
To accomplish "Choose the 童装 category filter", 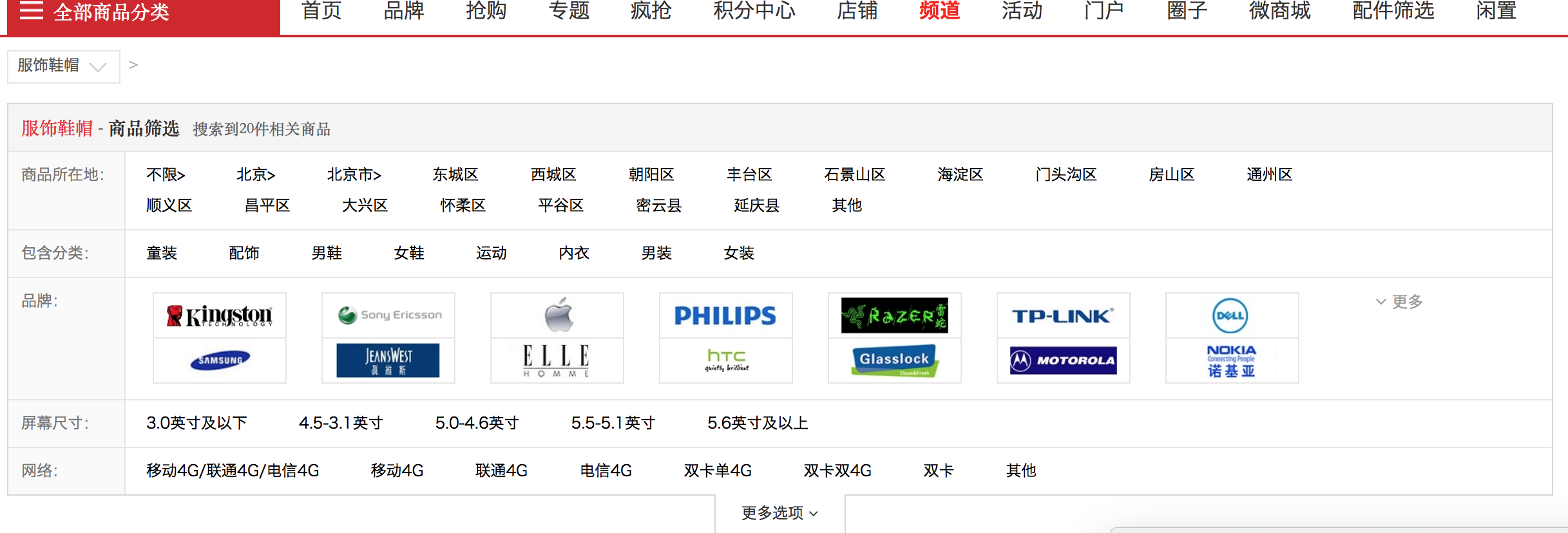I will (162, 253).
